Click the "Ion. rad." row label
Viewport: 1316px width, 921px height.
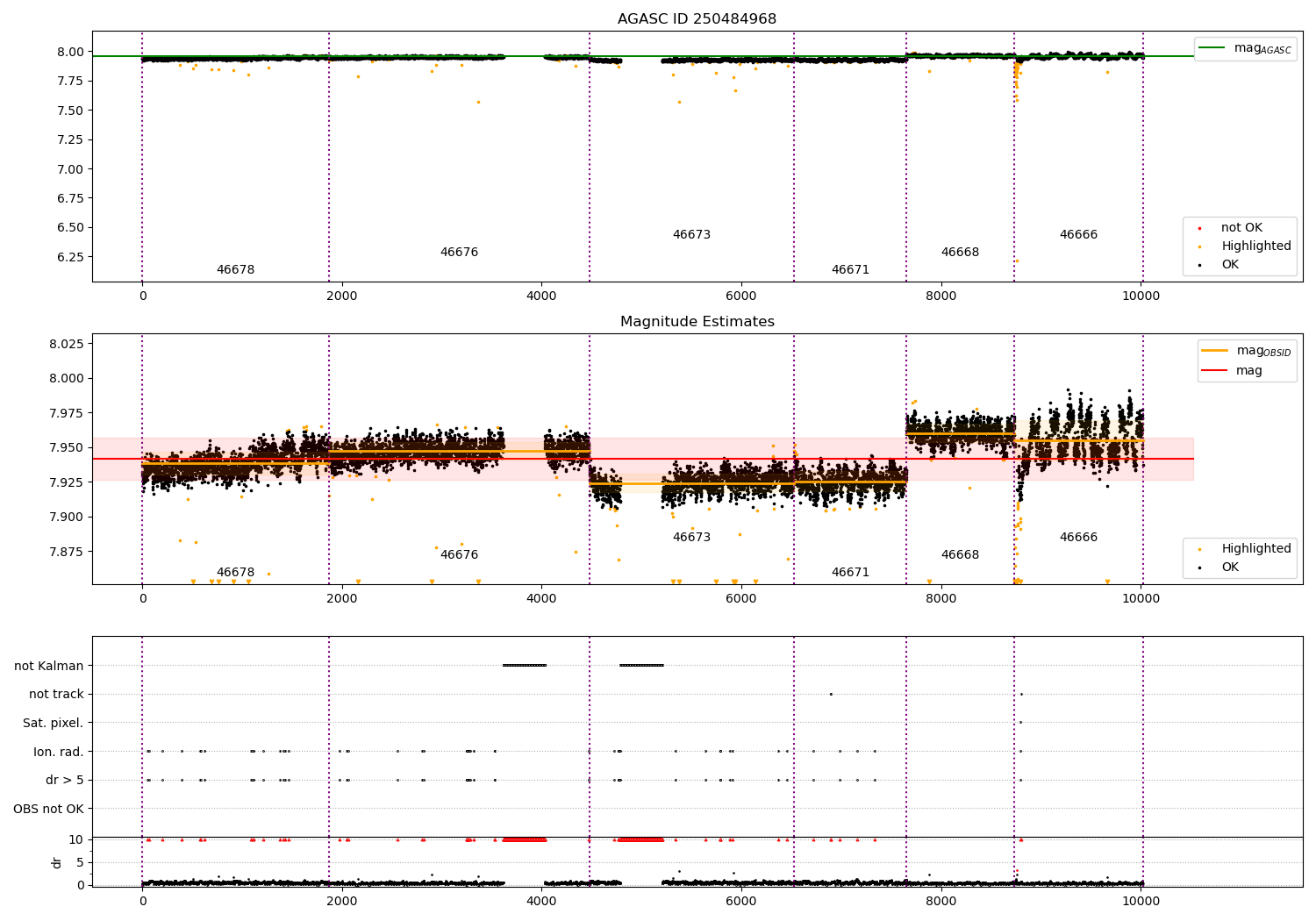[x=59, y=752]
